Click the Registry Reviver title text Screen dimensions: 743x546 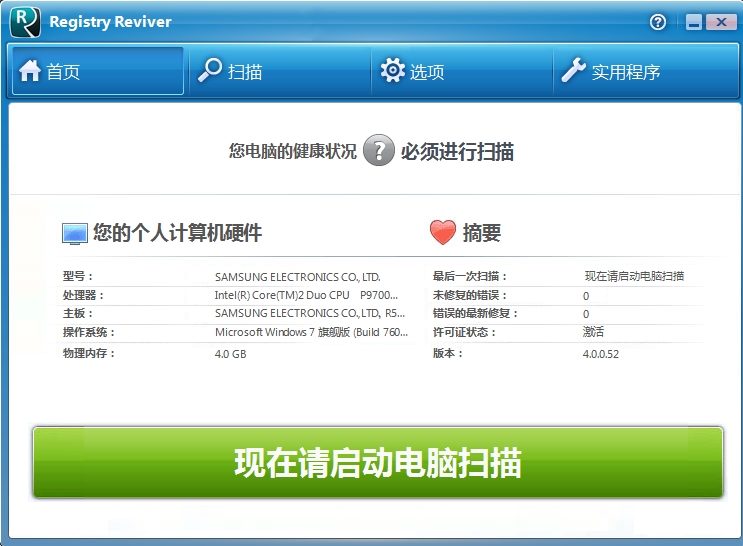(x=110, y=22)
